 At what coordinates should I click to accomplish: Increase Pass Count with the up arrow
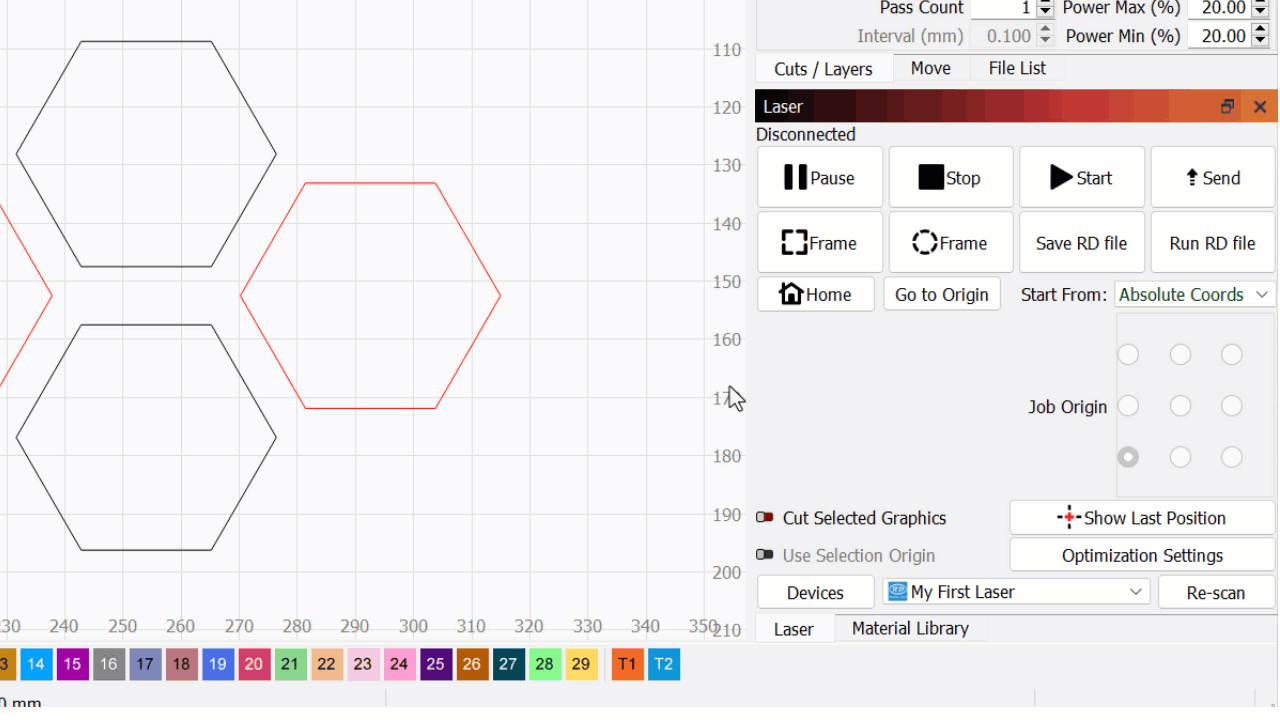pyautogui.click(x=1045, y=4)
